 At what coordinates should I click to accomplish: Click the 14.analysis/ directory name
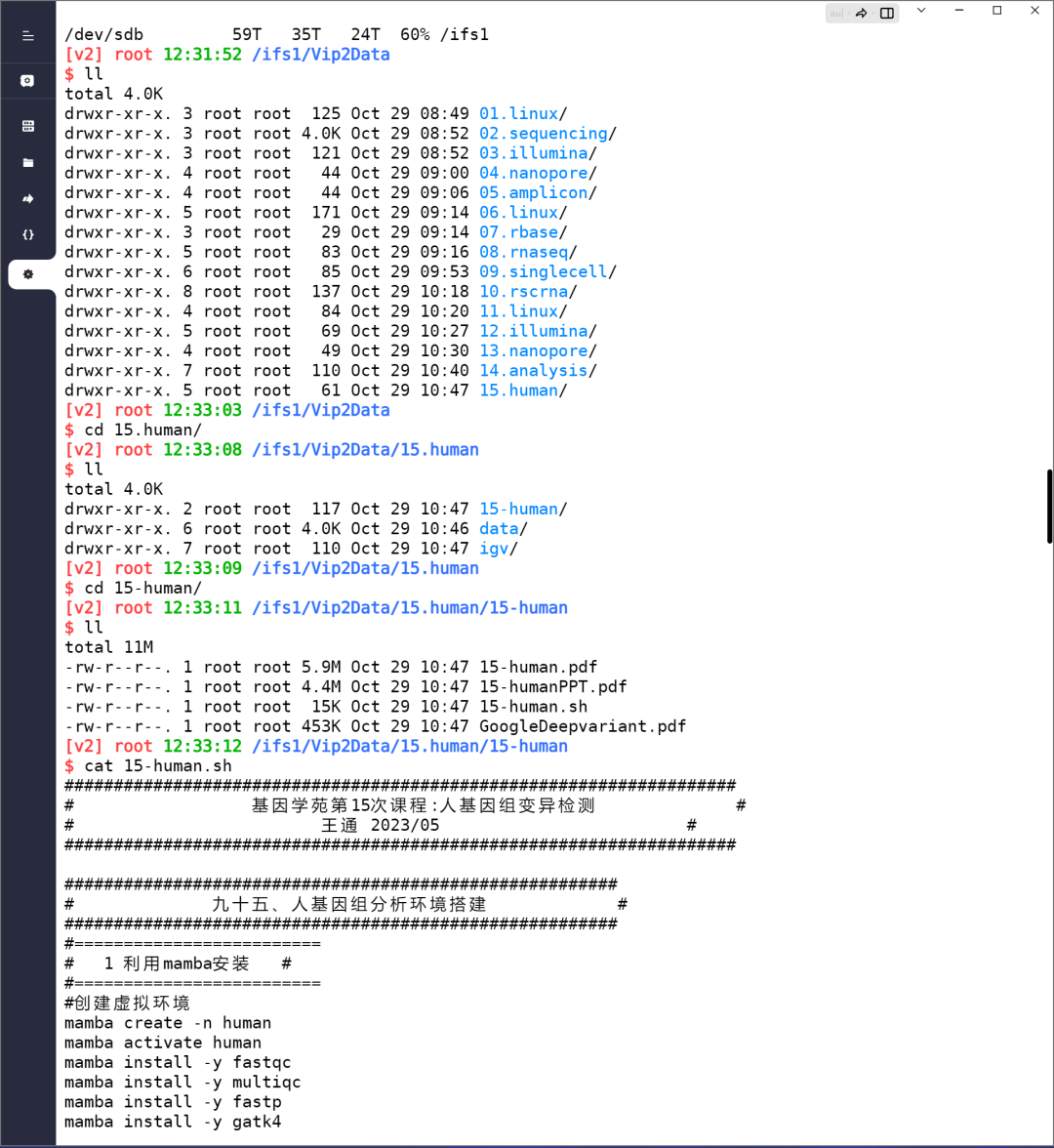(x=538, y=371)
